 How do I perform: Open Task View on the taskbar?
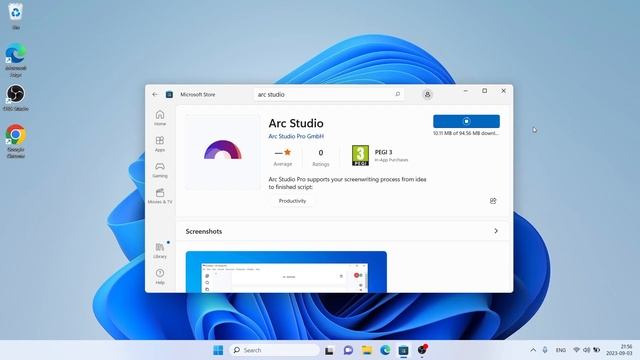(x=329, y=350)
